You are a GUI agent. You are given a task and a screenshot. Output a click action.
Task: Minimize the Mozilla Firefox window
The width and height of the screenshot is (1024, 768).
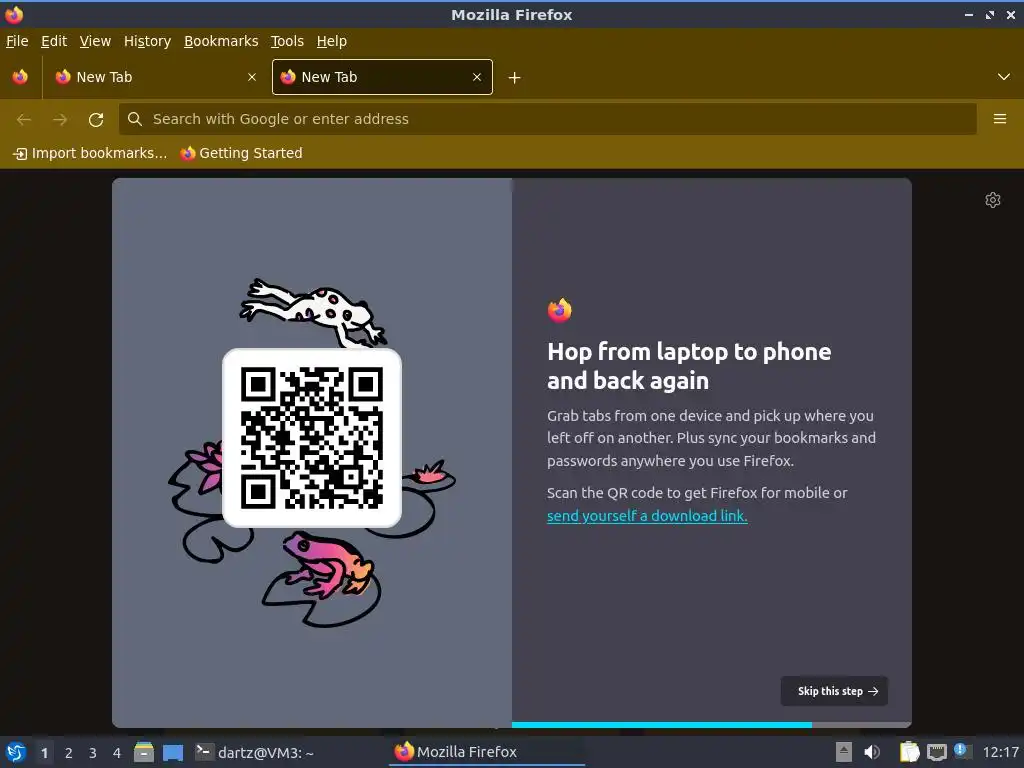pos(969,14)
